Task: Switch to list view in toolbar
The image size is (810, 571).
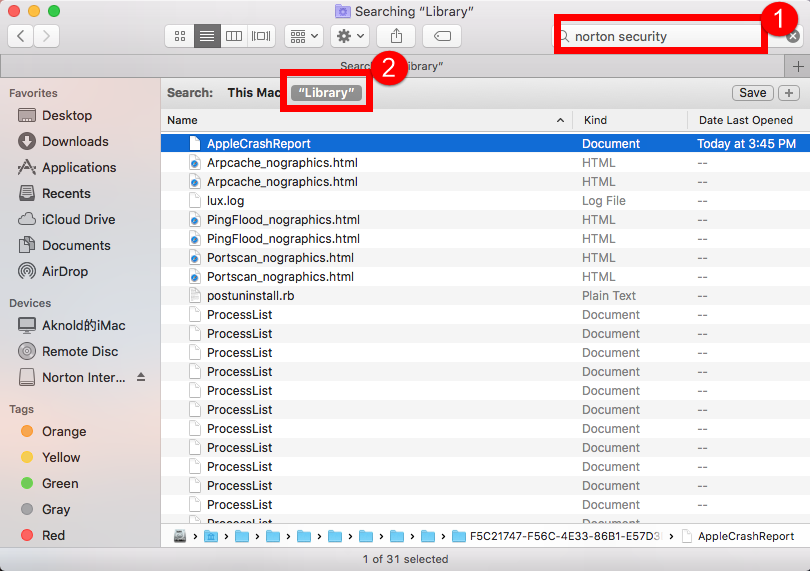Action: click(207, 36)
